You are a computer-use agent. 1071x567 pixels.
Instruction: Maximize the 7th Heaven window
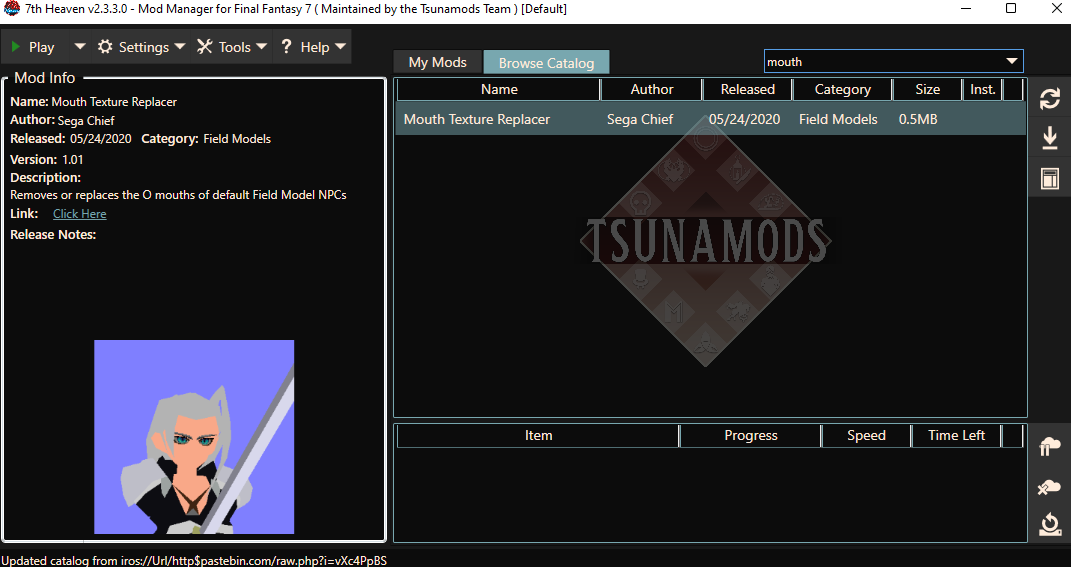[1011, 8]
